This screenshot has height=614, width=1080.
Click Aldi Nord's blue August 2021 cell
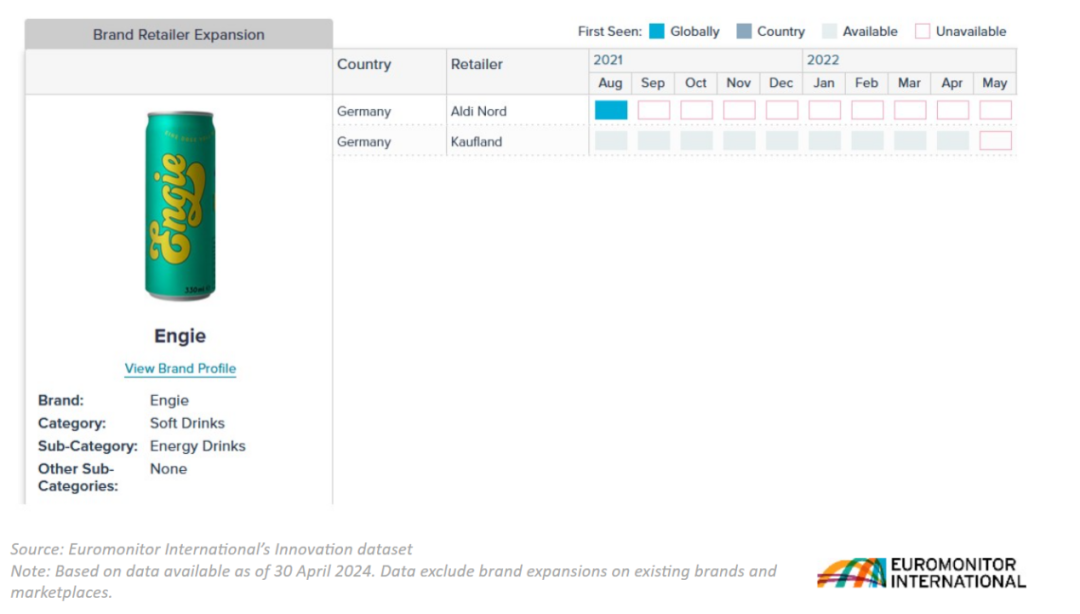(x=611, y=110)
